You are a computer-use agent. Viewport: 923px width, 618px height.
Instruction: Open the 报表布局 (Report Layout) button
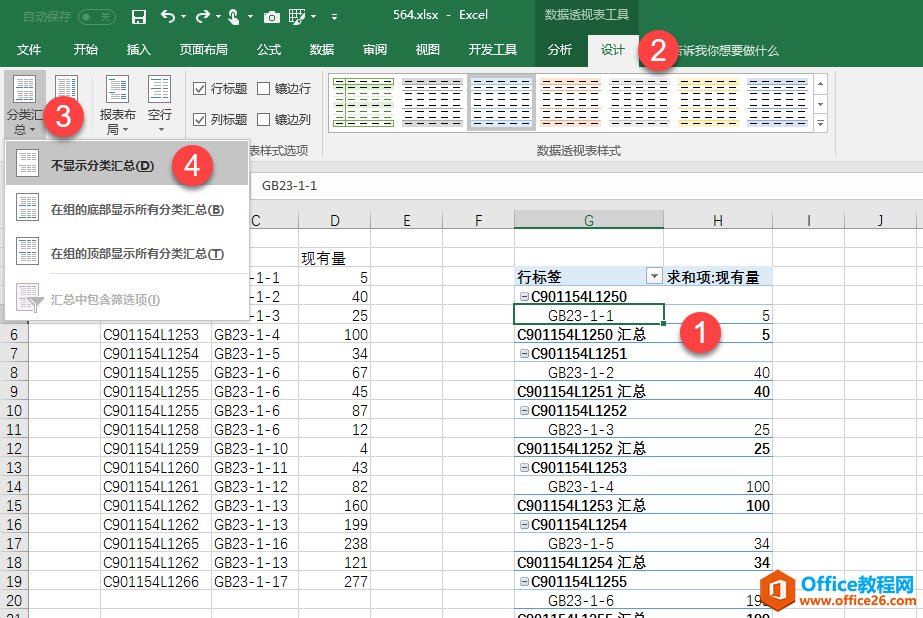pos(117,105)
